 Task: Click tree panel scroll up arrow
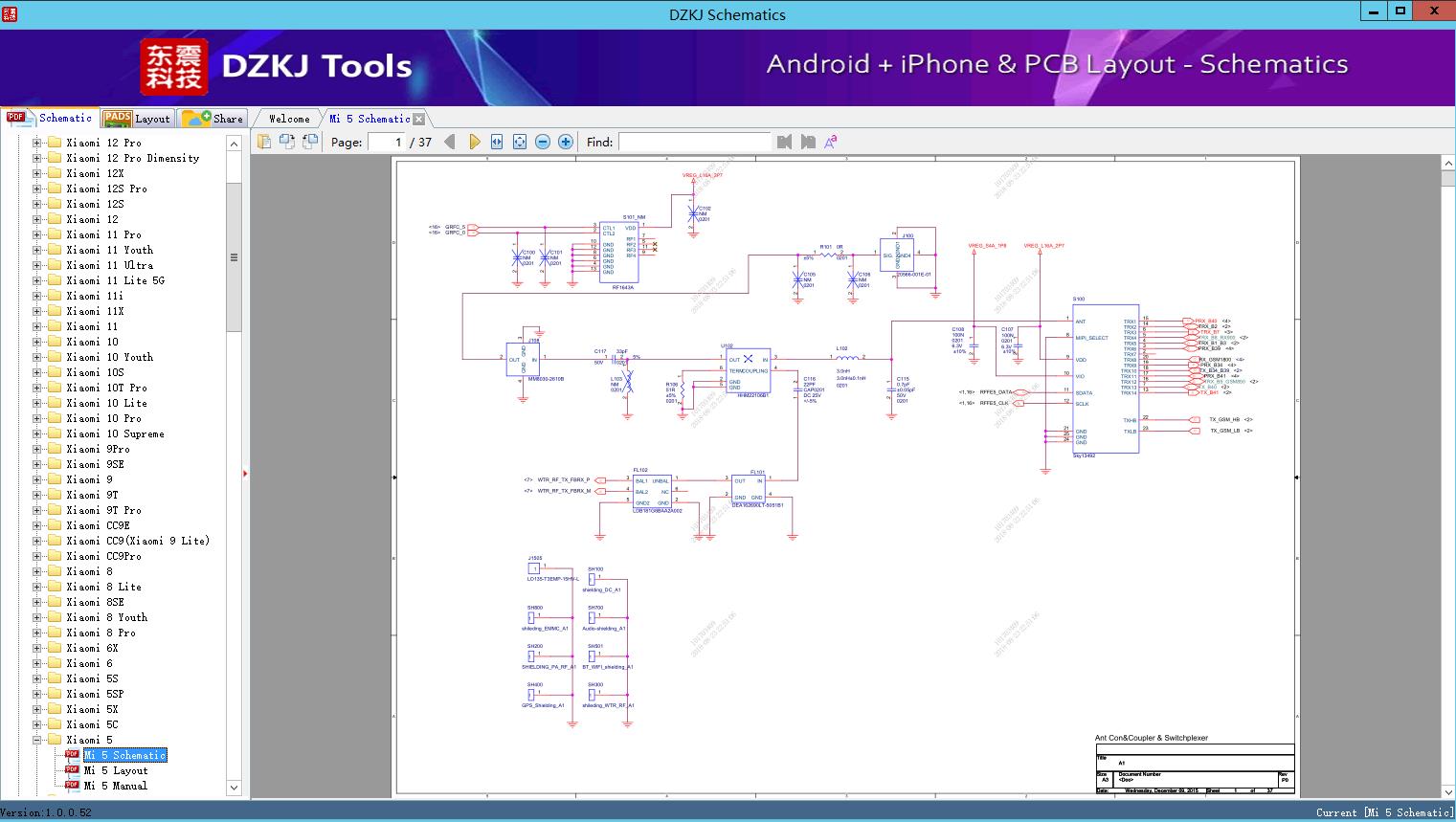tap(234, 144)
